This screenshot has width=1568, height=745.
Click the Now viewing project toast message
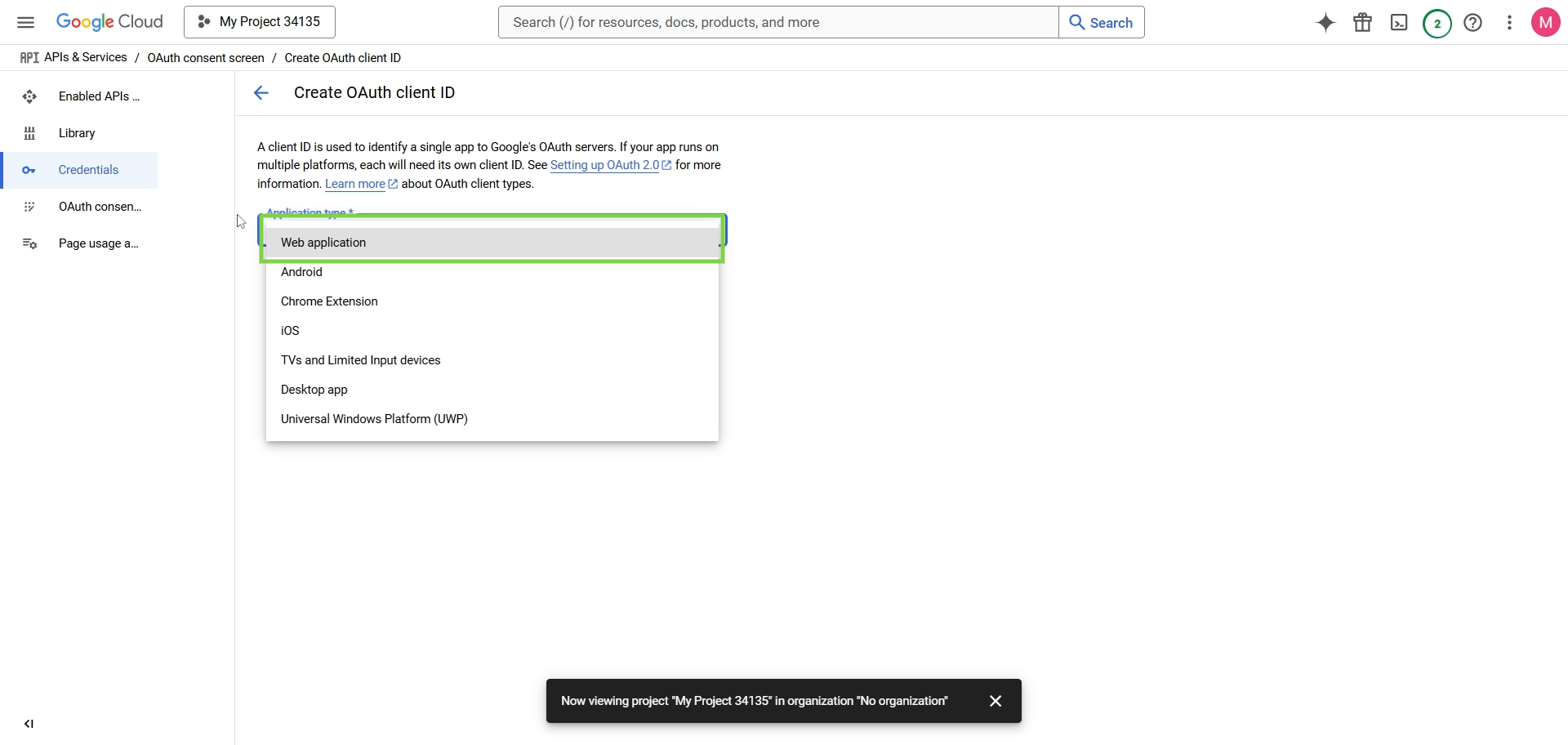(x=755, y=701)
